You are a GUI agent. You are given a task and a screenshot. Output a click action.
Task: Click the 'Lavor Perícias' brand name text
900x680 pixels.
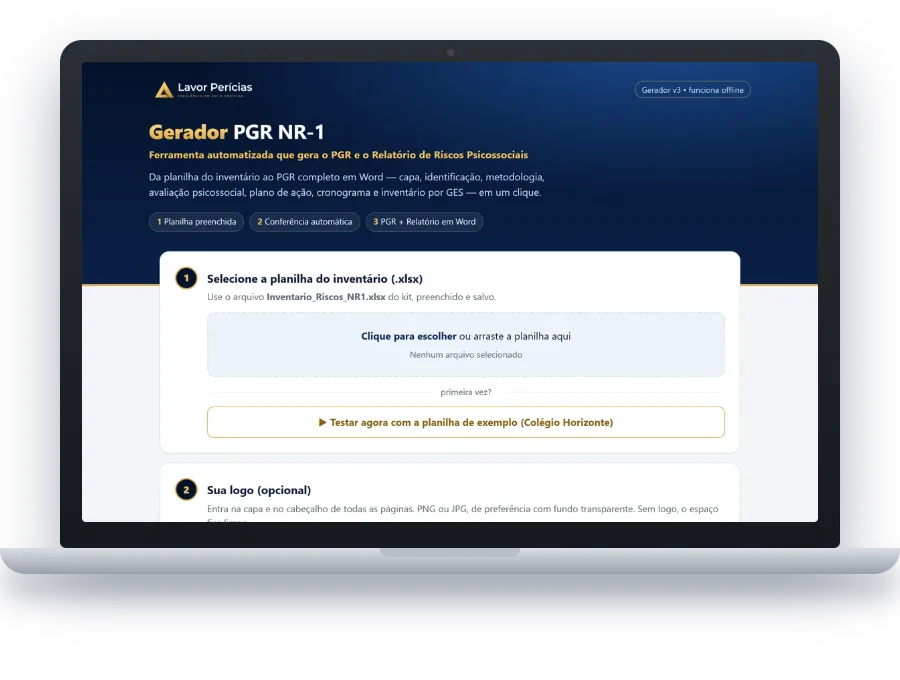pyautogui.click(x=215, y=87)
